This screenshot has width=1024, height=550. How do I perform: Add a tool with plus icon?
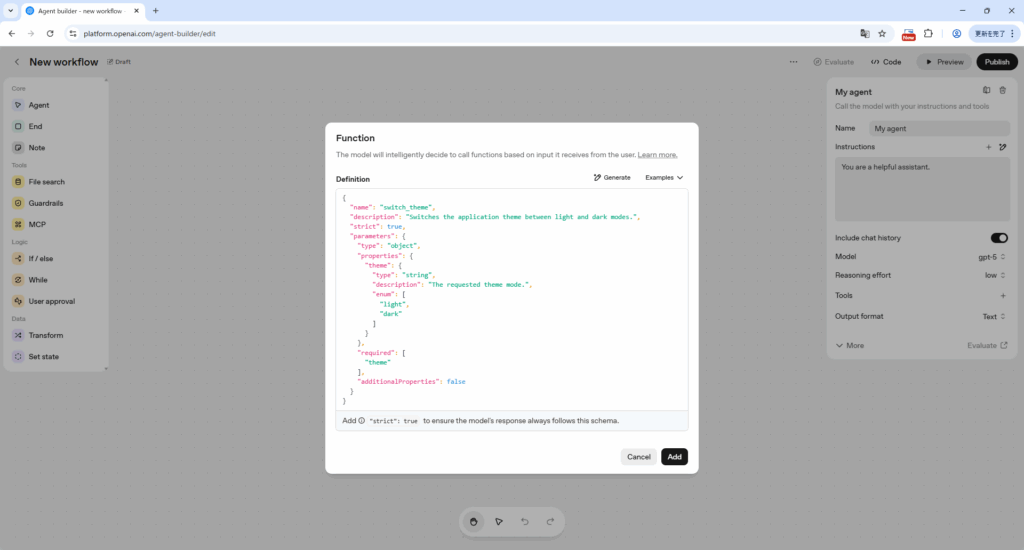[x=1002, y=296]
